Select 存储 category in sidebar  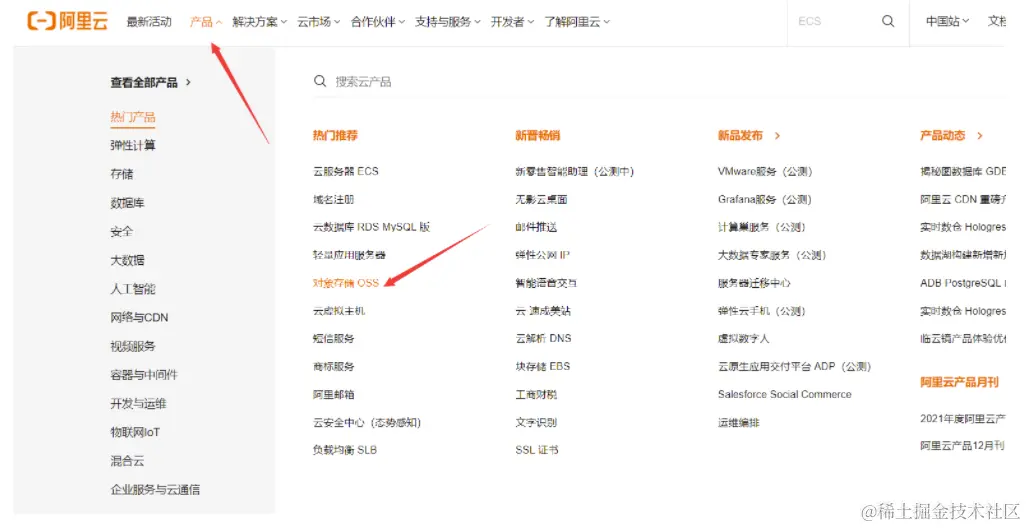(122, 174)
